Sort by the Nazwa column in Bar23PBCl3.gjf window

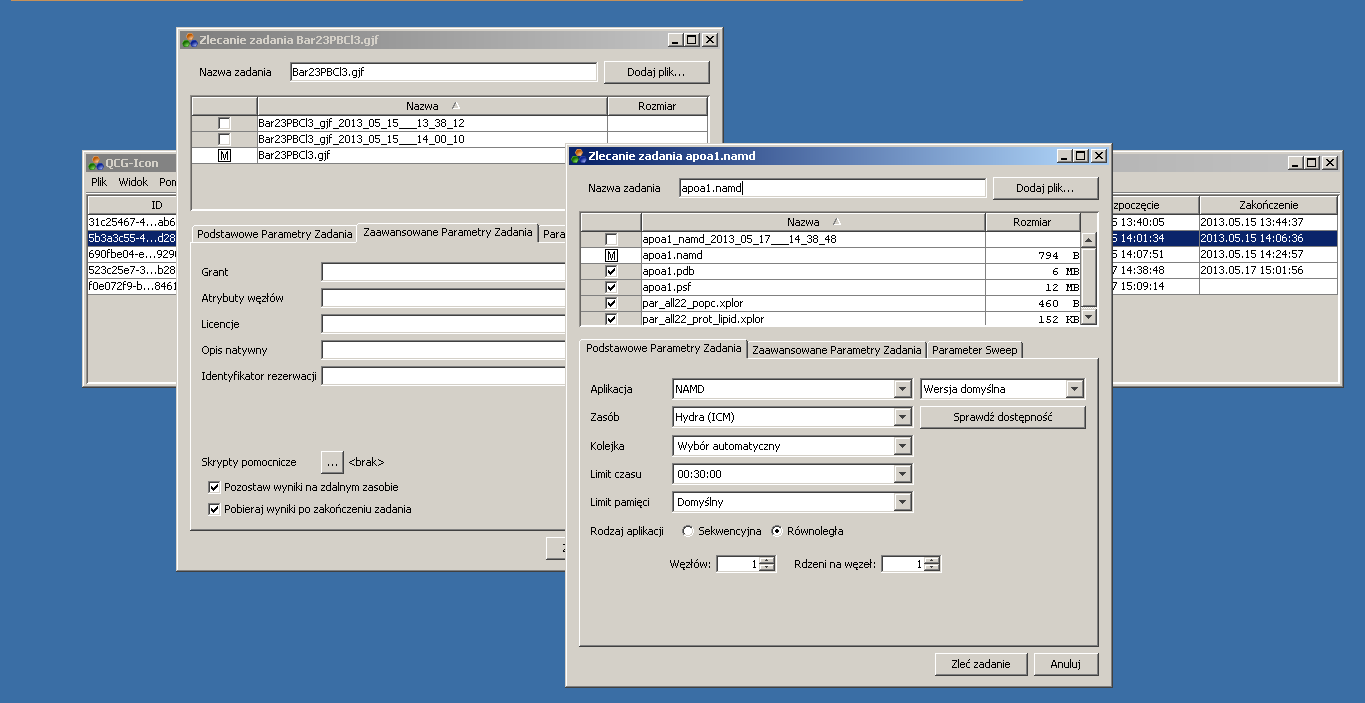tap(432, 106)
